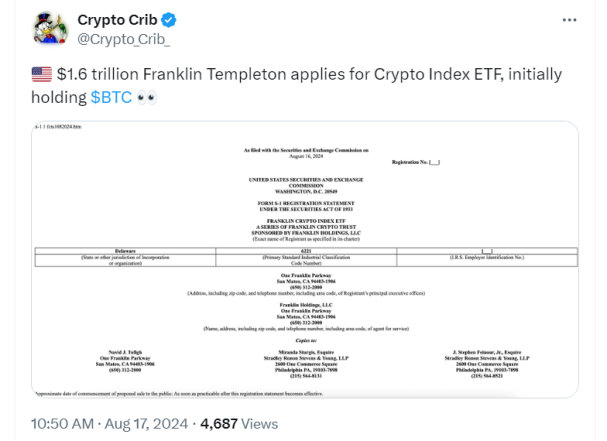Click the US flag emoji
This screenshot has width=607, height=441.
42,74
